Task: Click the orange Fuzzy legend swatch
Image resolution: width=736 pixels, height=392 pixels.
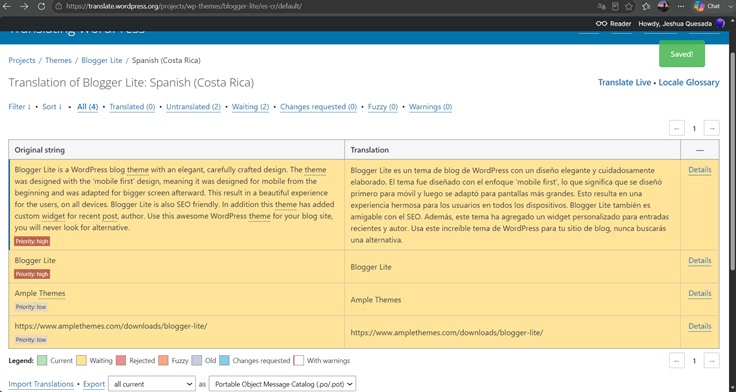Action: pyautogui.click(x=163, y=361)
